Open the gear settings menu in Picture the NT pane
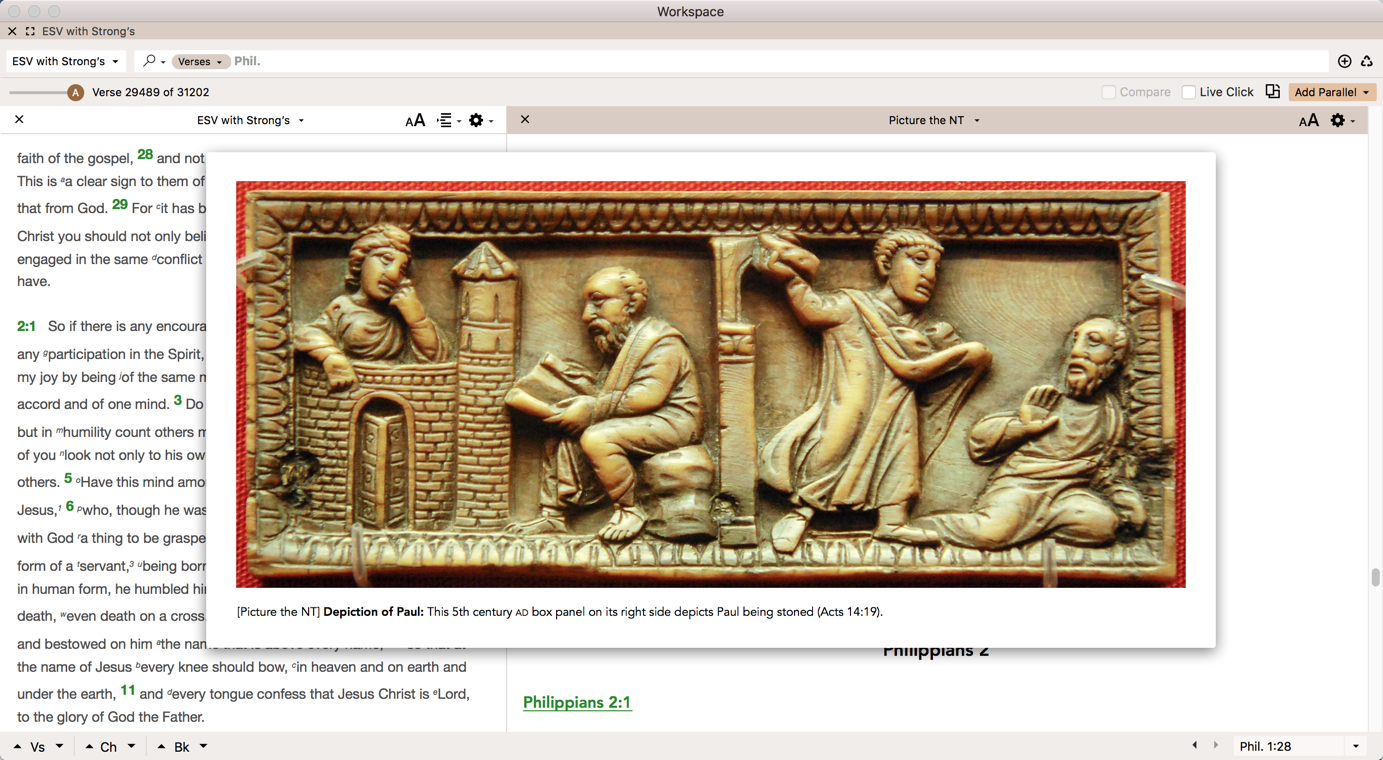 point(1342,120)
